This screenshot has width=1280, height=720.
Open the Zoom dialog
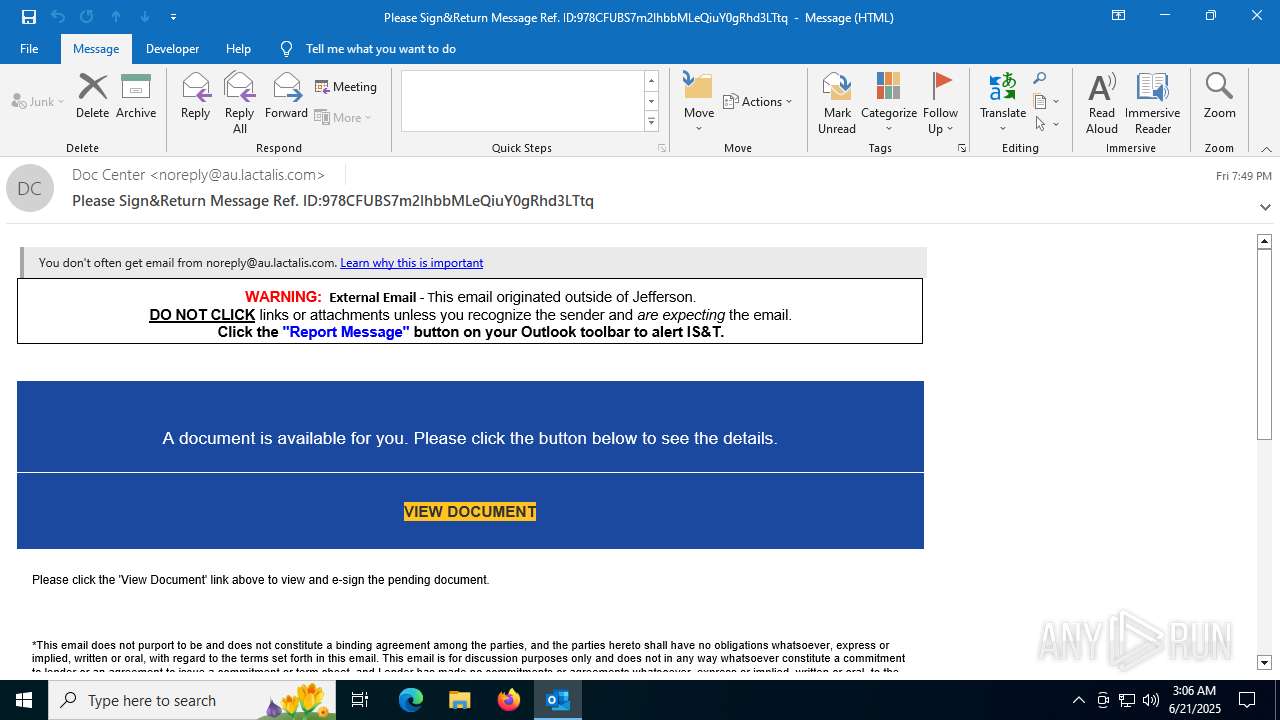pyautogui.click(x=1219, y=96)
